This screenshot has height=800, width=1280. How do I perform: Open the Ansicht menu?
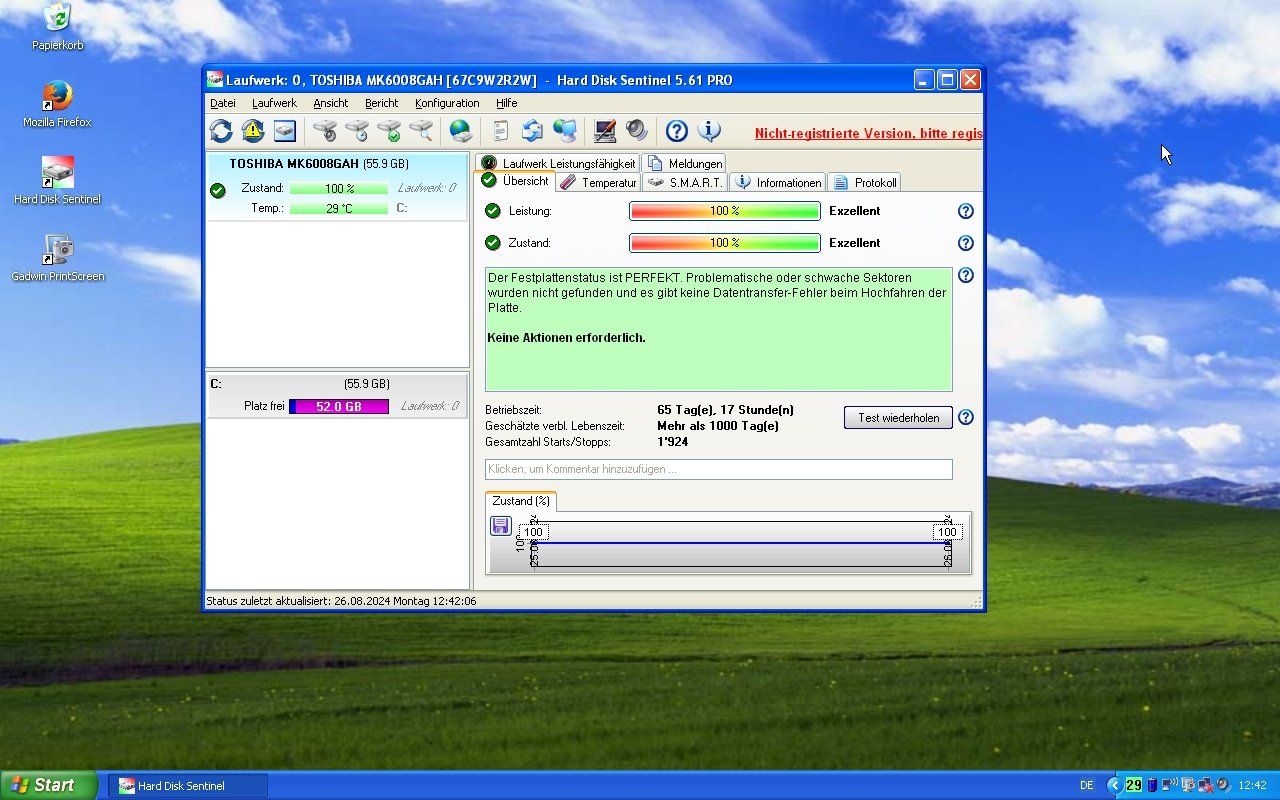[331, 103]
